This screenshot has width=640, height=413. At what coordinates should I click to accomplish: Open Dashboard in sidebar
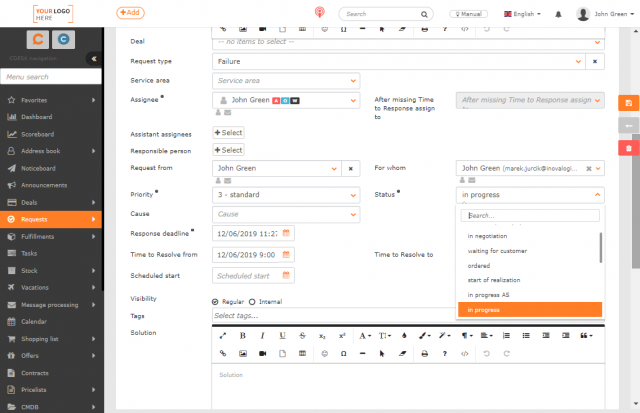point(37,117)
